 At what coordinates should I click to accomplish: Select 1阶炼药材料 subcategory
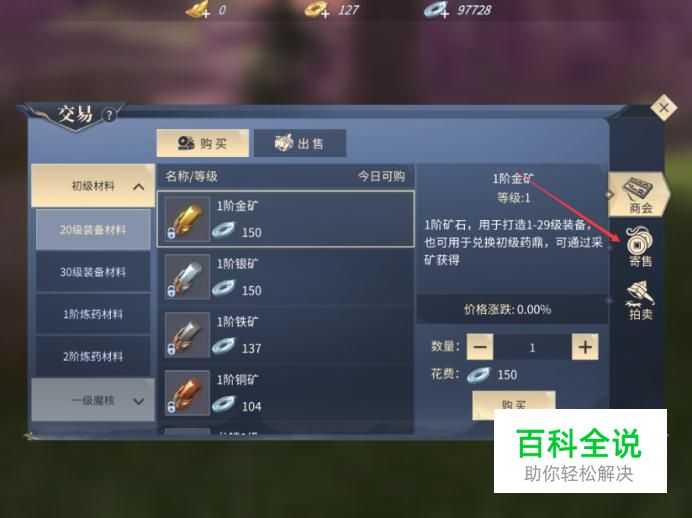93,314
